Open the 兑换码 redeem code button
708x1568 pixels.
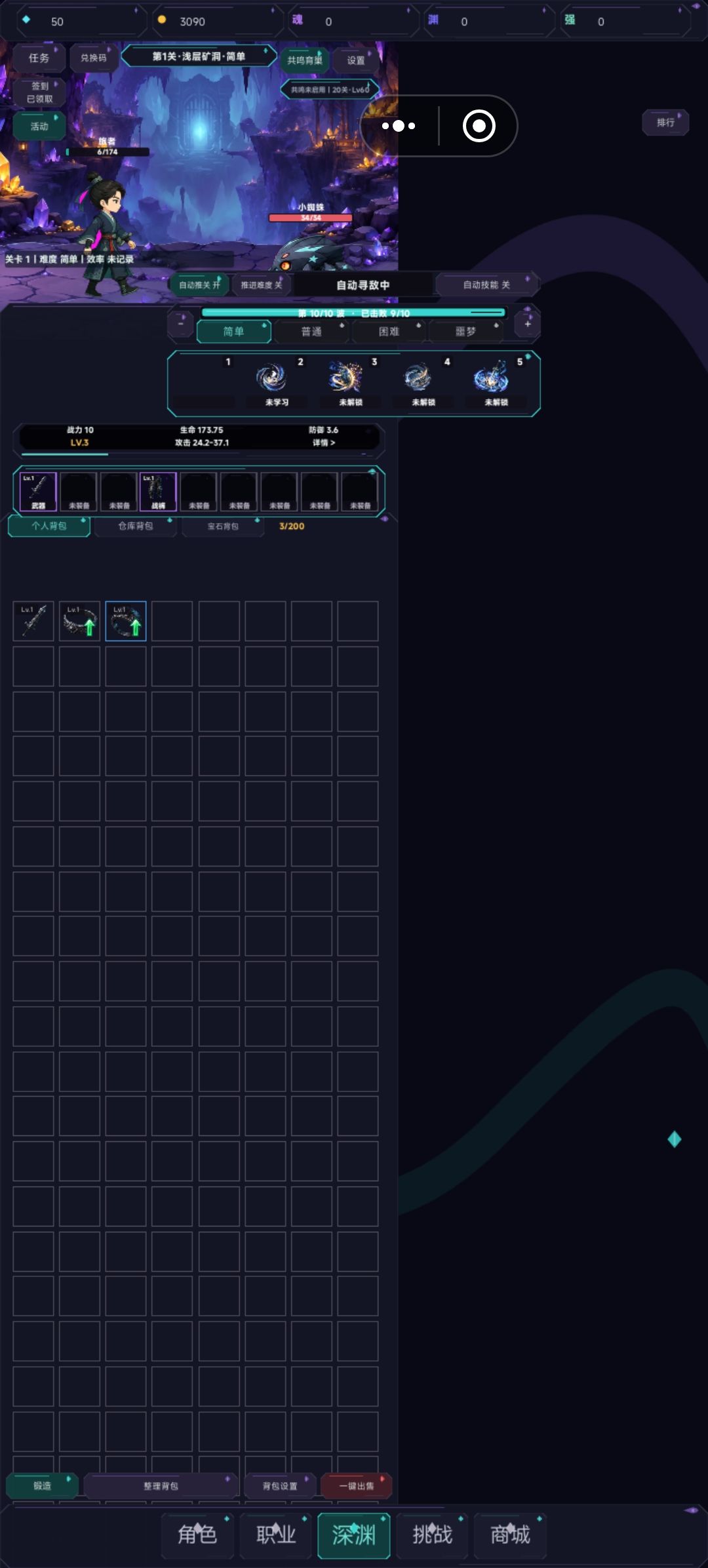94,58
